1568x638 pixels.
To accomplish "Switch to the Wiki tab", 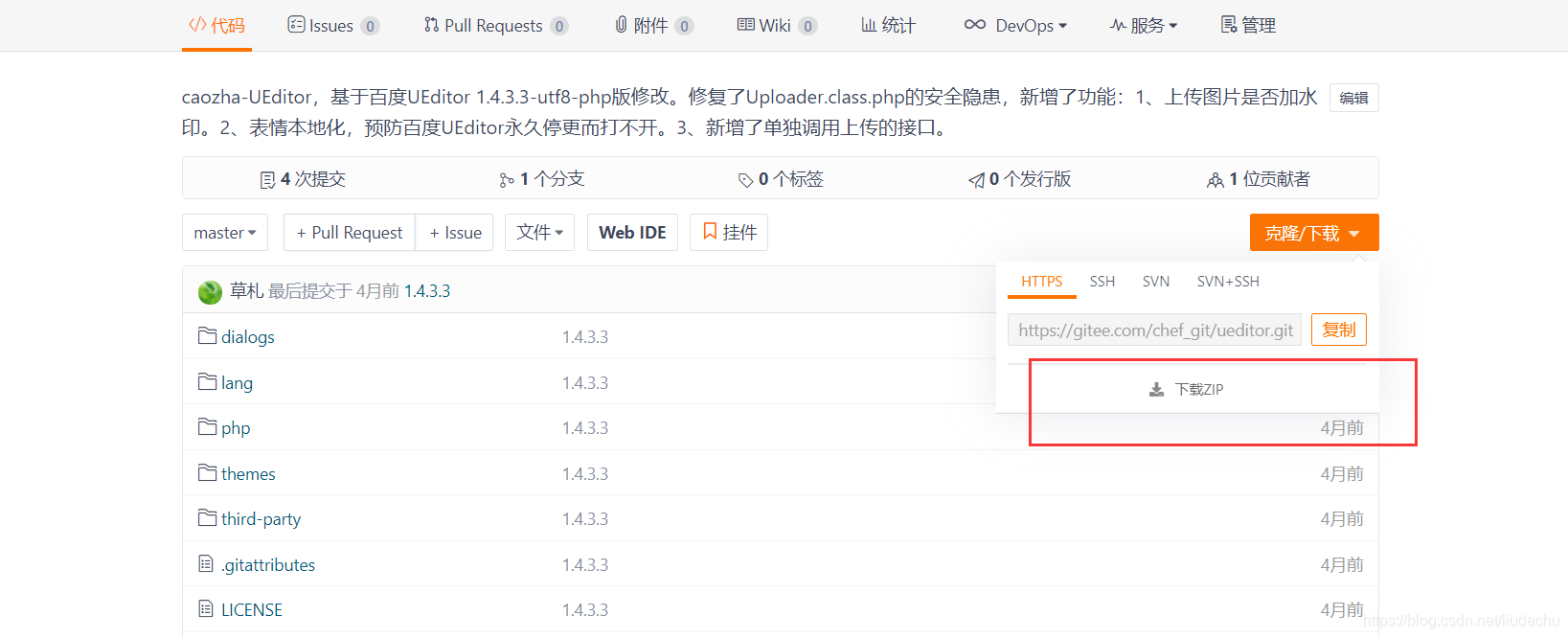I will [x=776, y=25].
